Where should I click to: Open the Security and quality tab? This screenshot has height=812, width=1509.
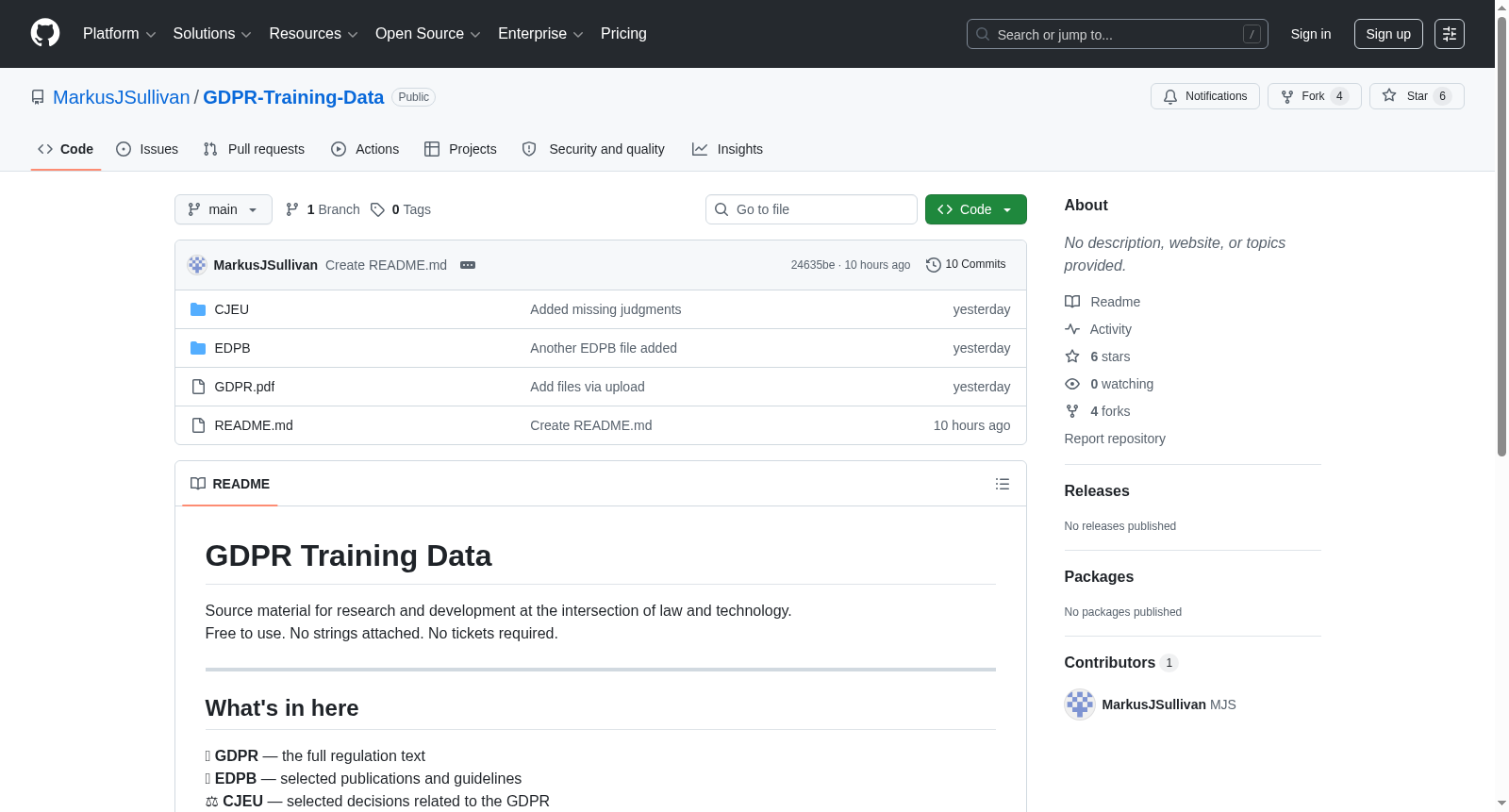point(593,149)
